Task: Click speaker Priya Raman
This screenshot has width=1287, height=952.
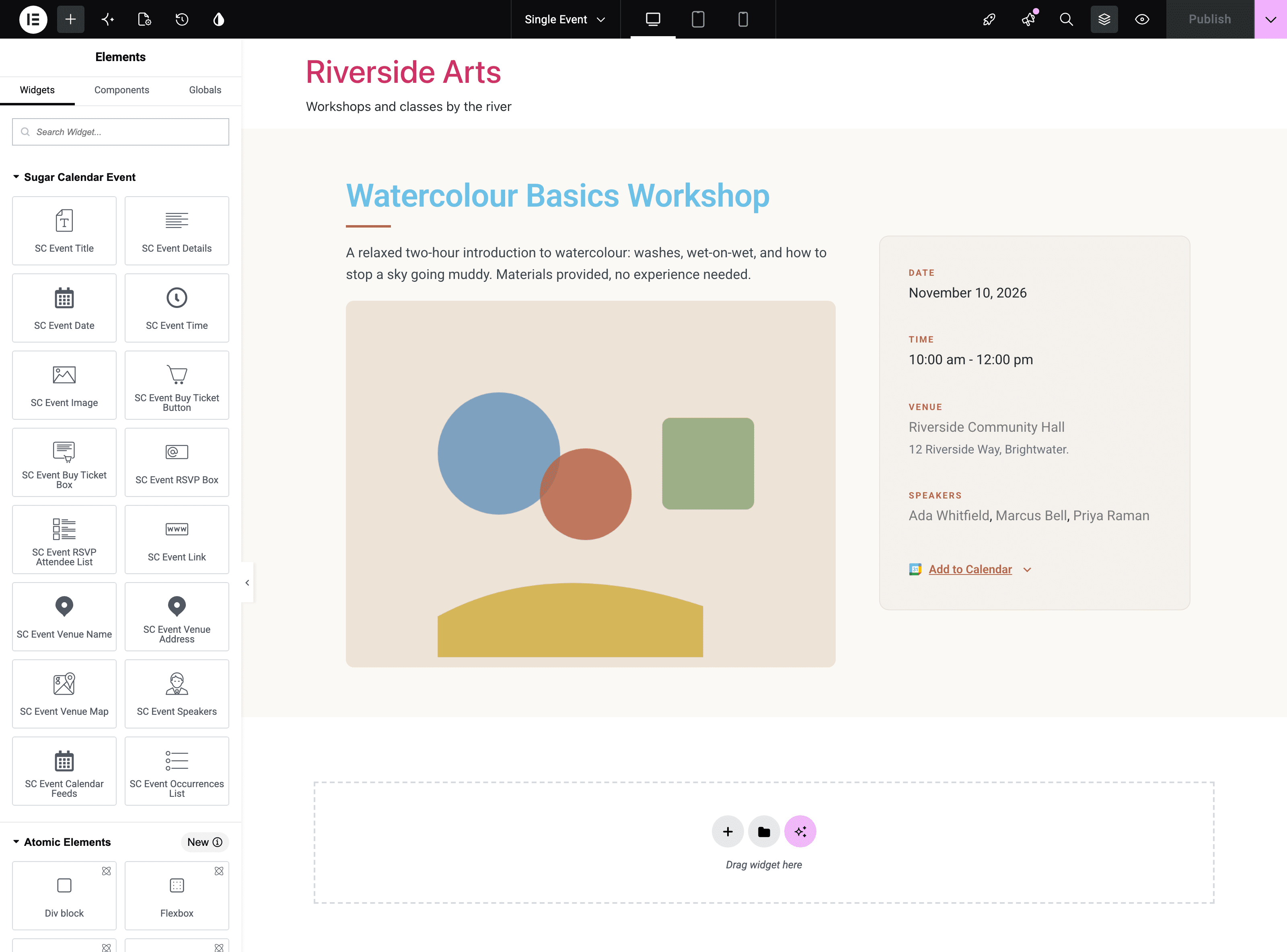Action: pyautogui.click(x=1111, y=516)
